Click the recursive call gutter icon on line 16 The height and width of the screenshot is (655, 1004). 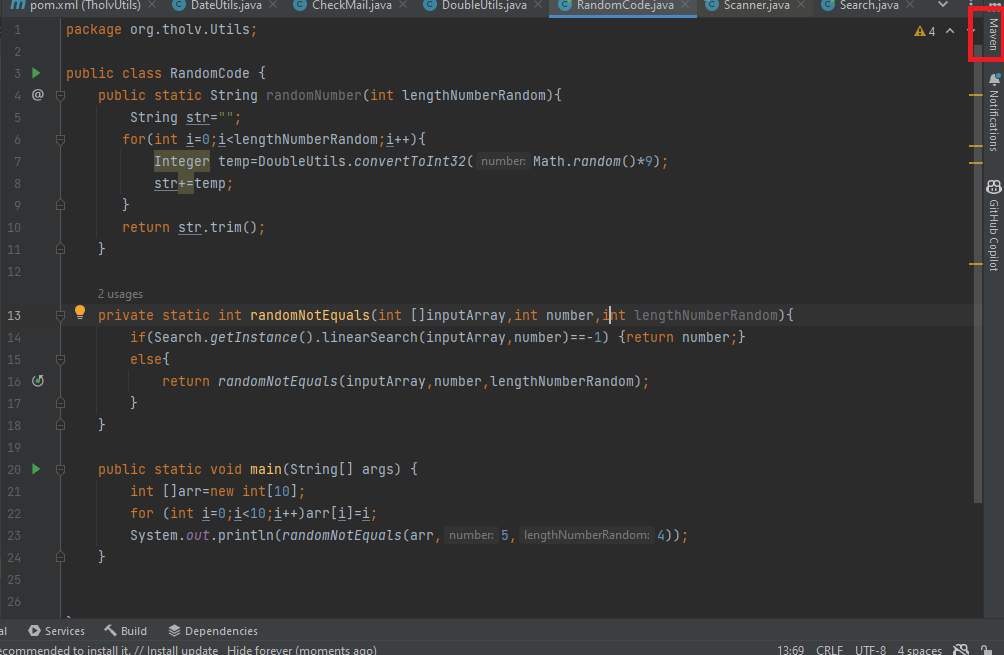[x=38, y=381]
